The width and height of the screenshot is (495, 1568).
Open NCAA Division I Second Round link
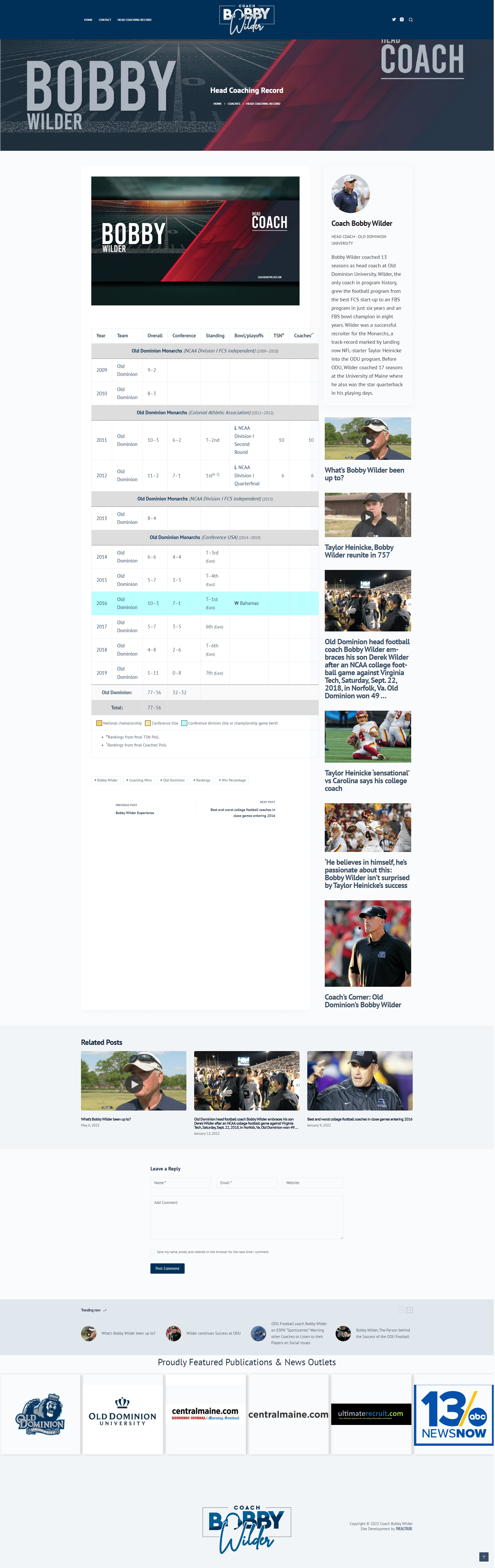[x=245, y=440]
